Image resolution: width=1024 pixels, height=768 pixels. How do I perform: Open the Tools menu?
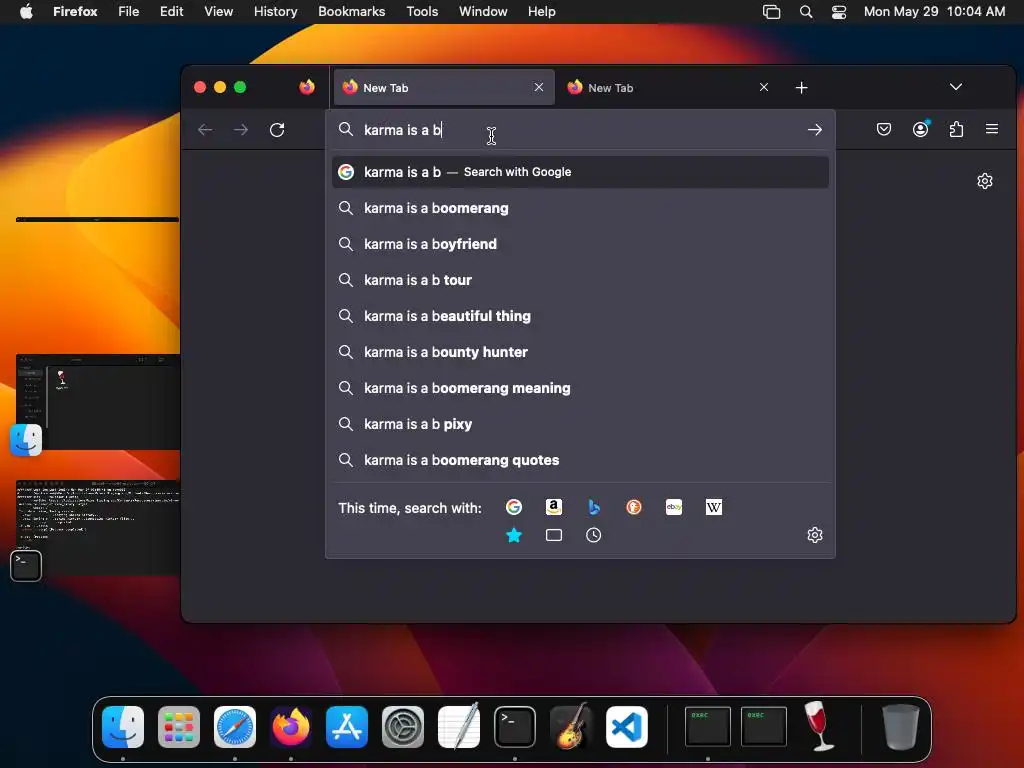coord(422,12)
